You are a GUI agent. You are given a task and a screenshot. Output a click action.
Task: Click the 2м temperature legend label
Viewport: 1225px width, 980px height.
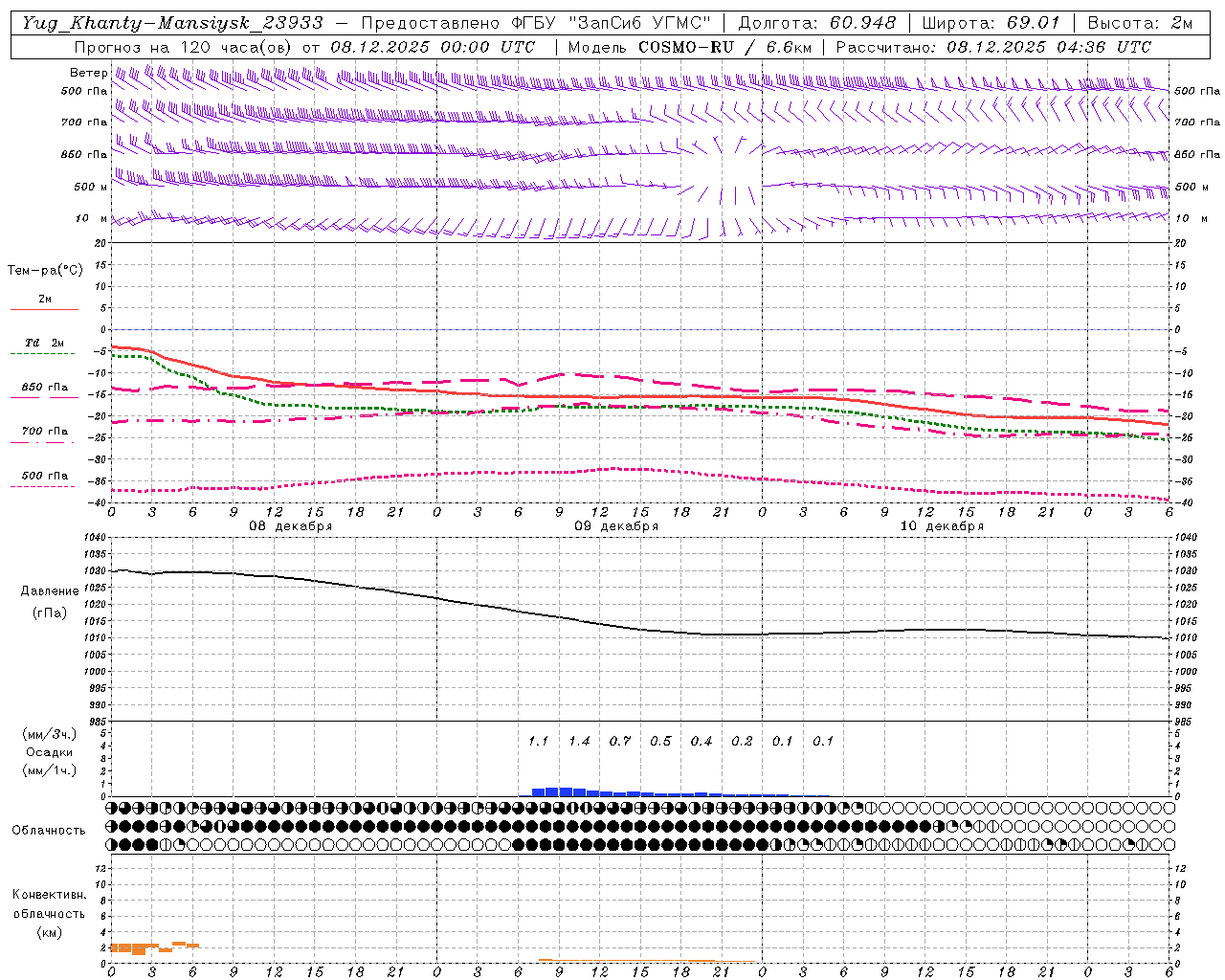(45, 299)
